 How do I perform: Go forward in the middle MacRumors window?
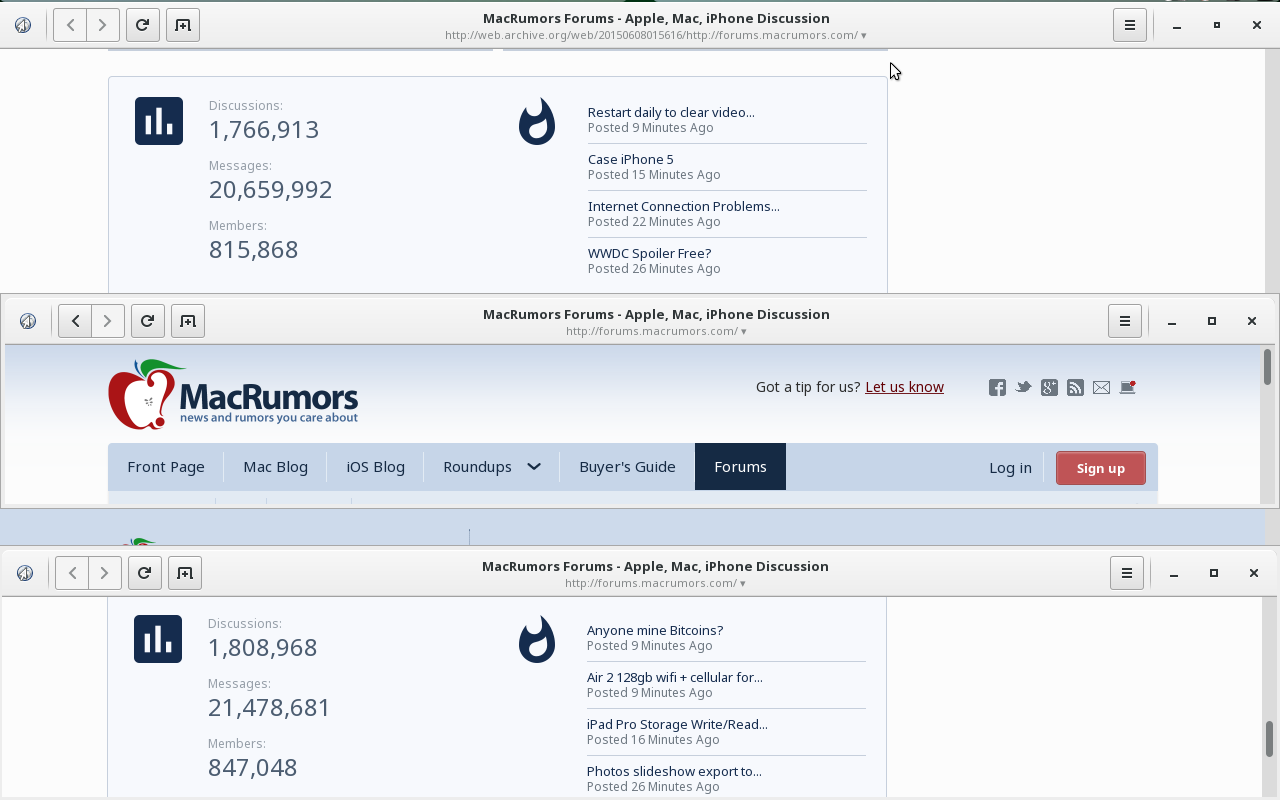107,321
